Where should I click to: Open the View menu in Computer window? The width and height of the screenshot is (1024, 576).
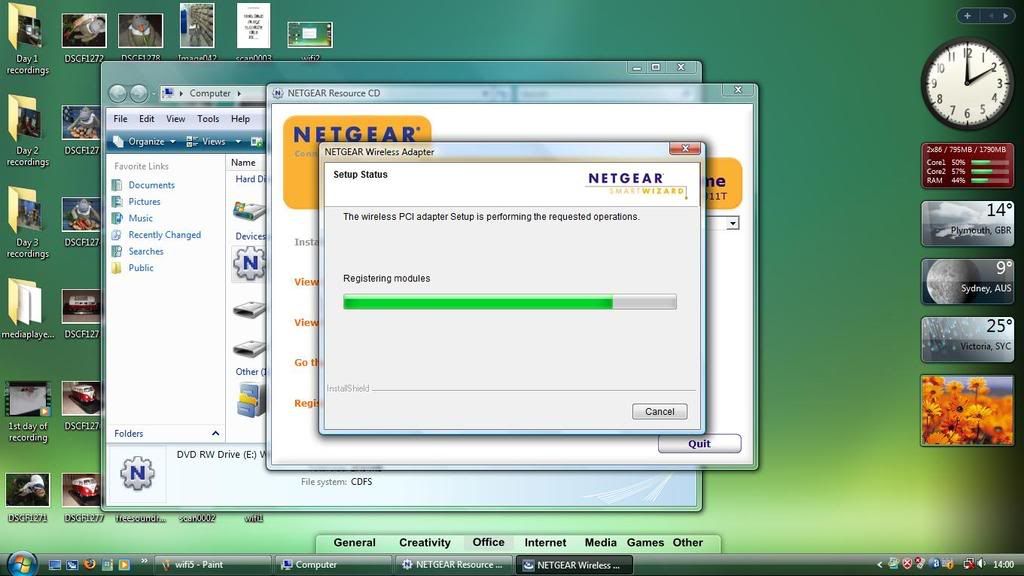coord(175,119)
